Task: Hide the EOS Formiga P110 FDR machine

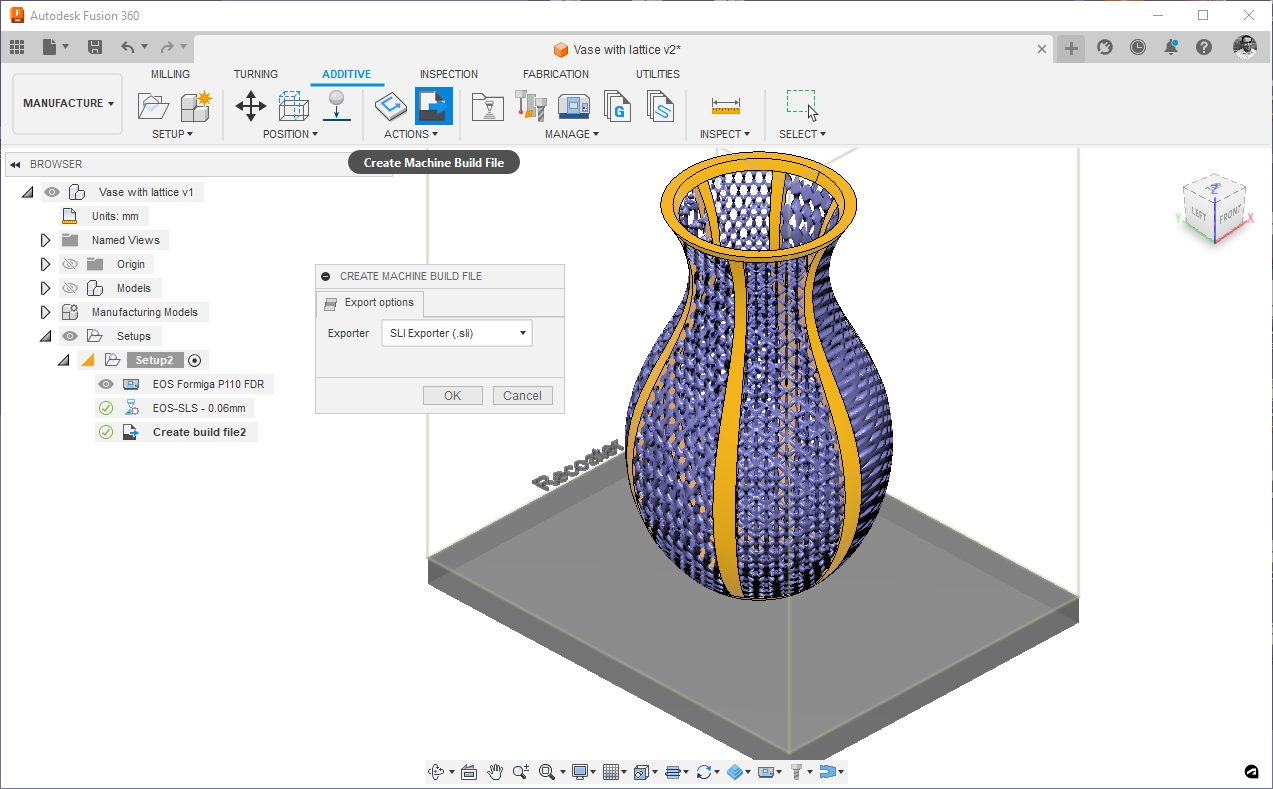Action: 105,384
